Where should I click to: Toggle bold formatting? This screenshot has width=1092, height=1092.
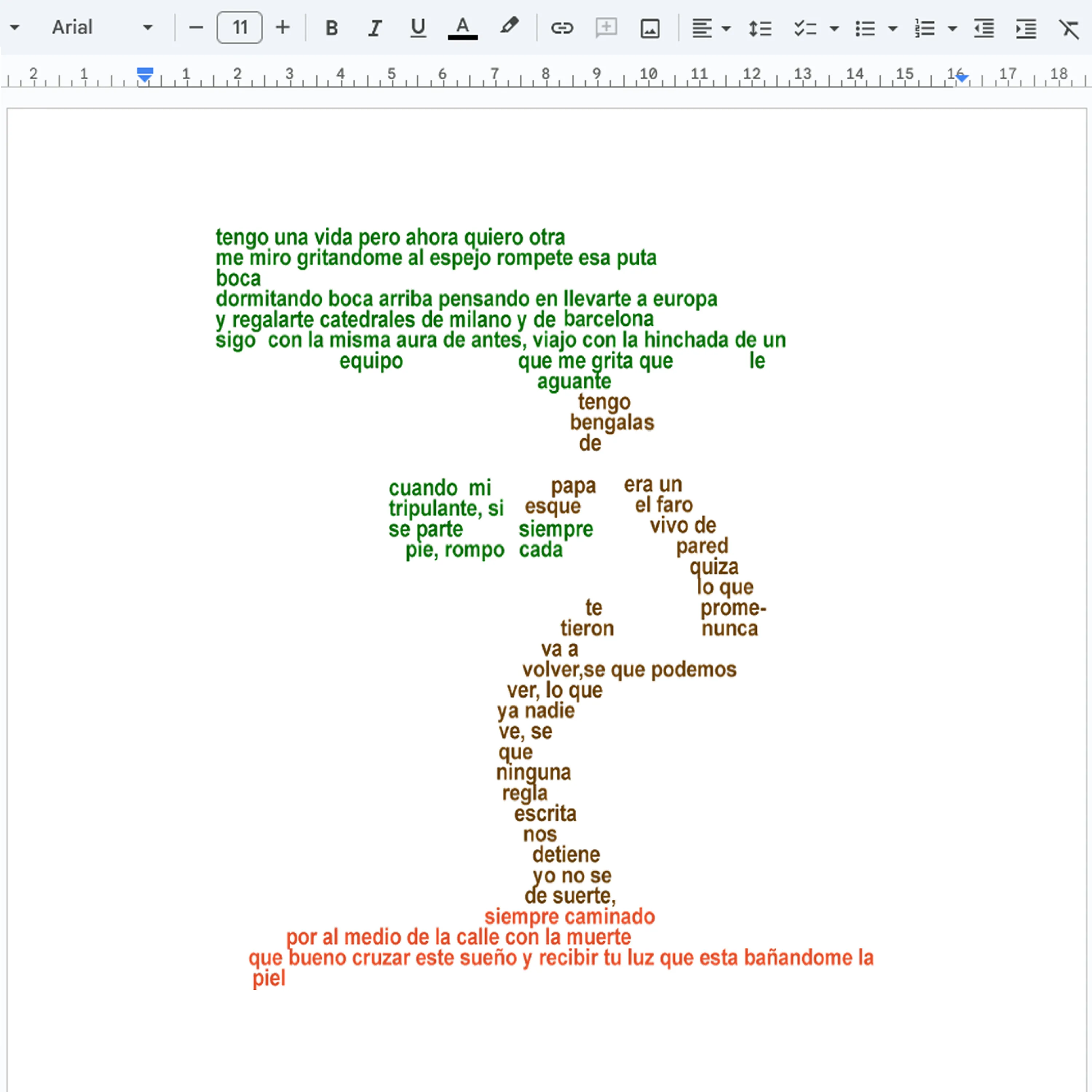(x=332, y=28)
